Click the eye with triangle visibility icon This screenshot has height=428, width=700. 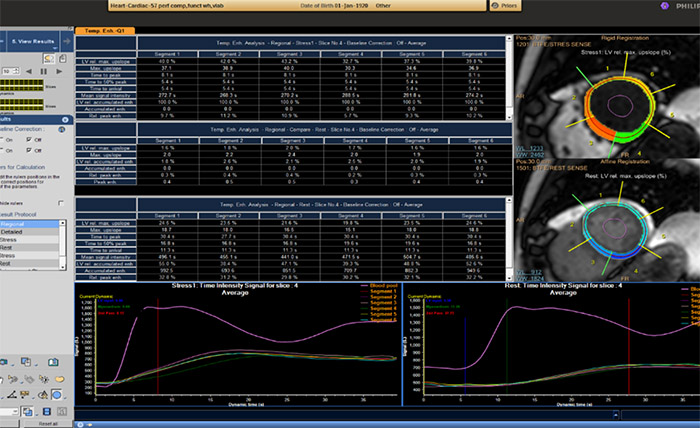pos(43,395)
